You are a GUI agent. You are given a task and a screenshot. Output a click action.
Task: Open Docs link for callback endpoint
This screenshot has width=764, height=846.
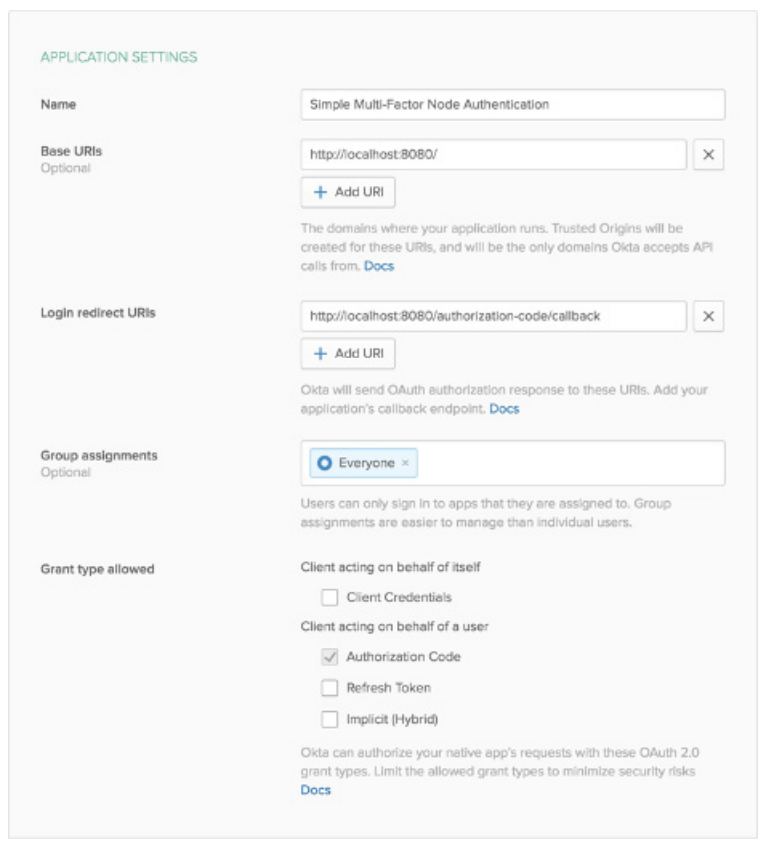click(504, 409)
